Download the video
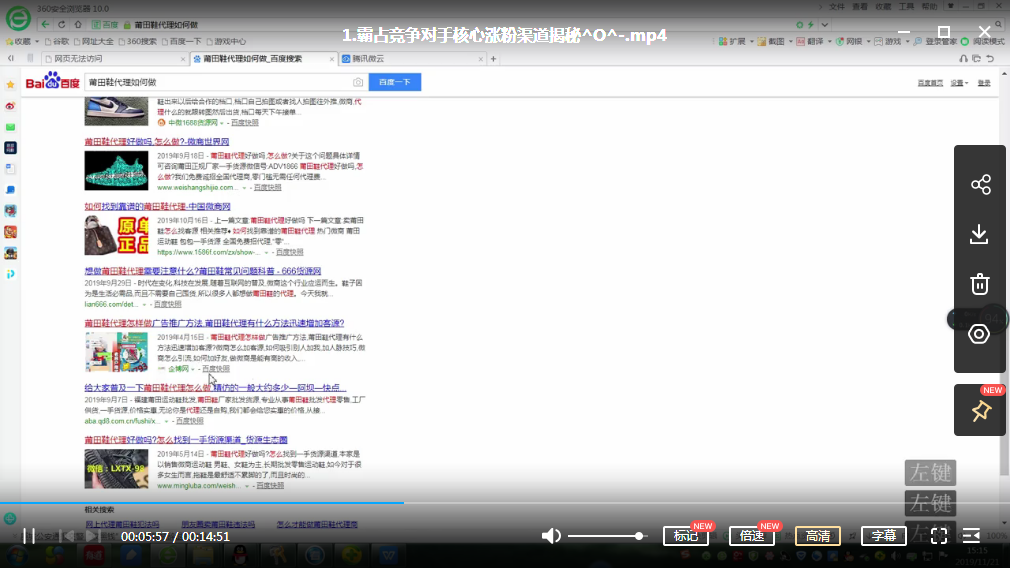The image size is (1010, 568). tap(979, 234)
